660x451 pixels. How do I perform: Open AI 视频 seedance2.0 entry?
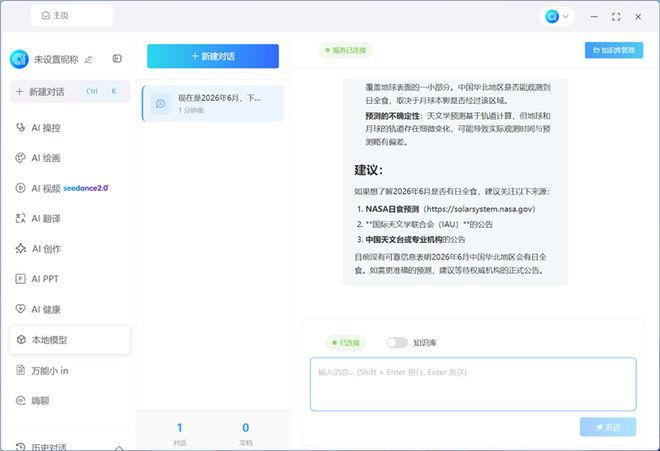pos(70,188)
